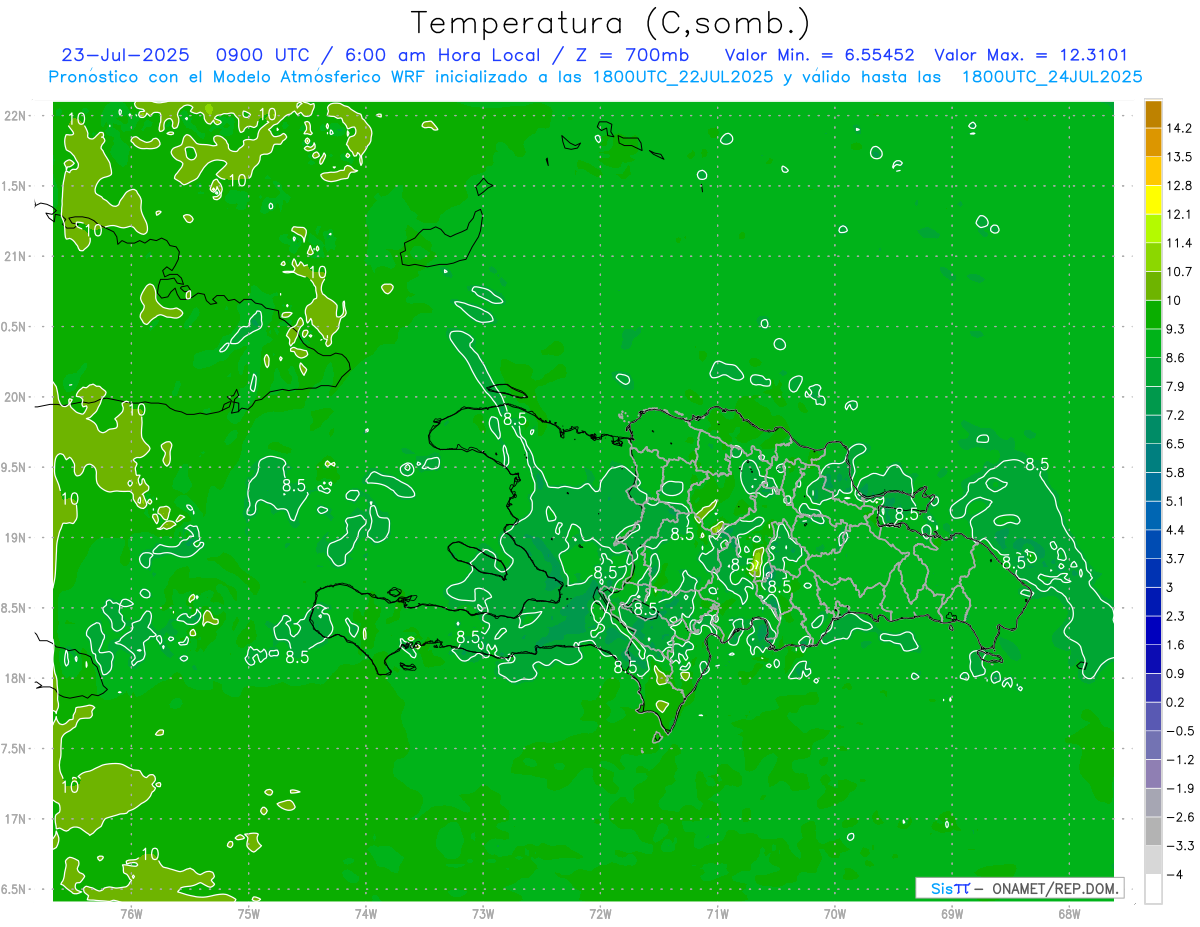This screenshot has height=927, width=1200.
Task: Click the map title 'Temperatura (C,somb.)'
Action: click(x=610, y=22)
